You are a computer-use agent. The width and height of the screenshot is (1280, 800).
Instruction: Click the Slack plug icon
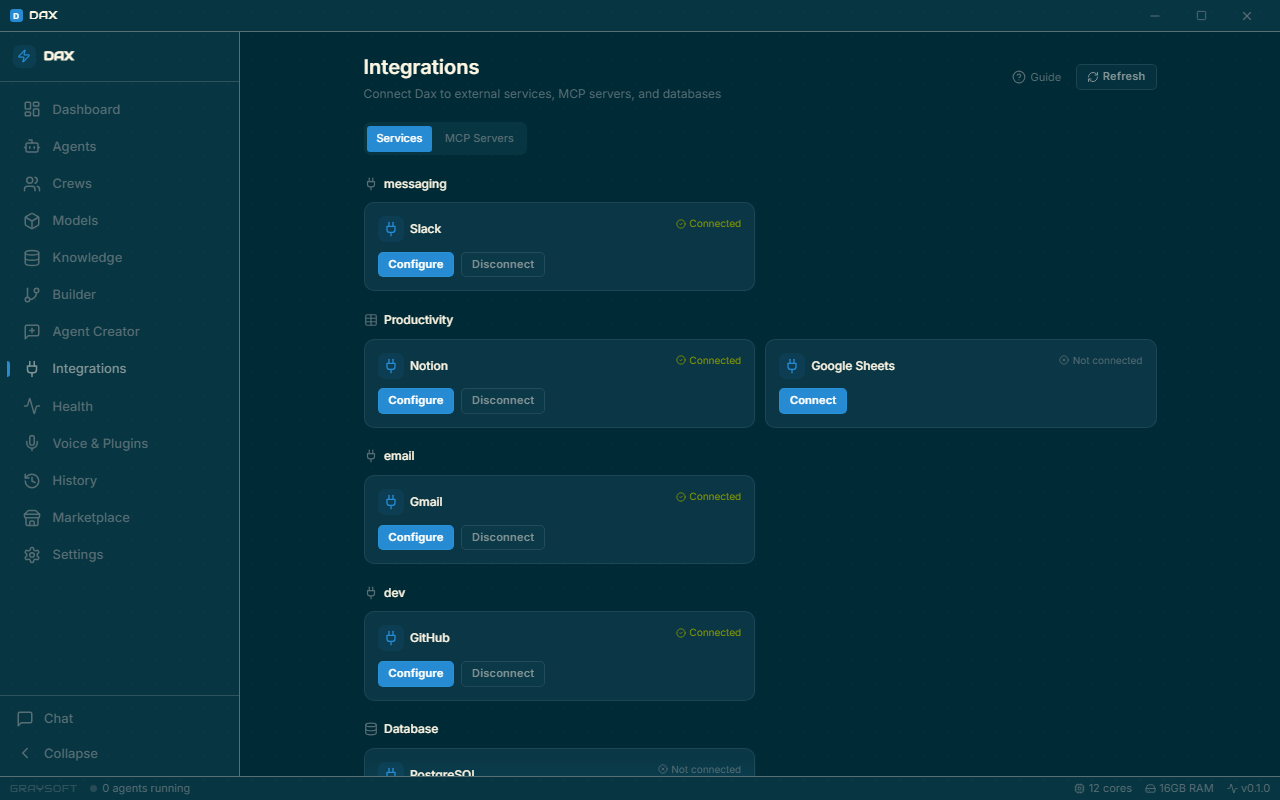[391, 229]
